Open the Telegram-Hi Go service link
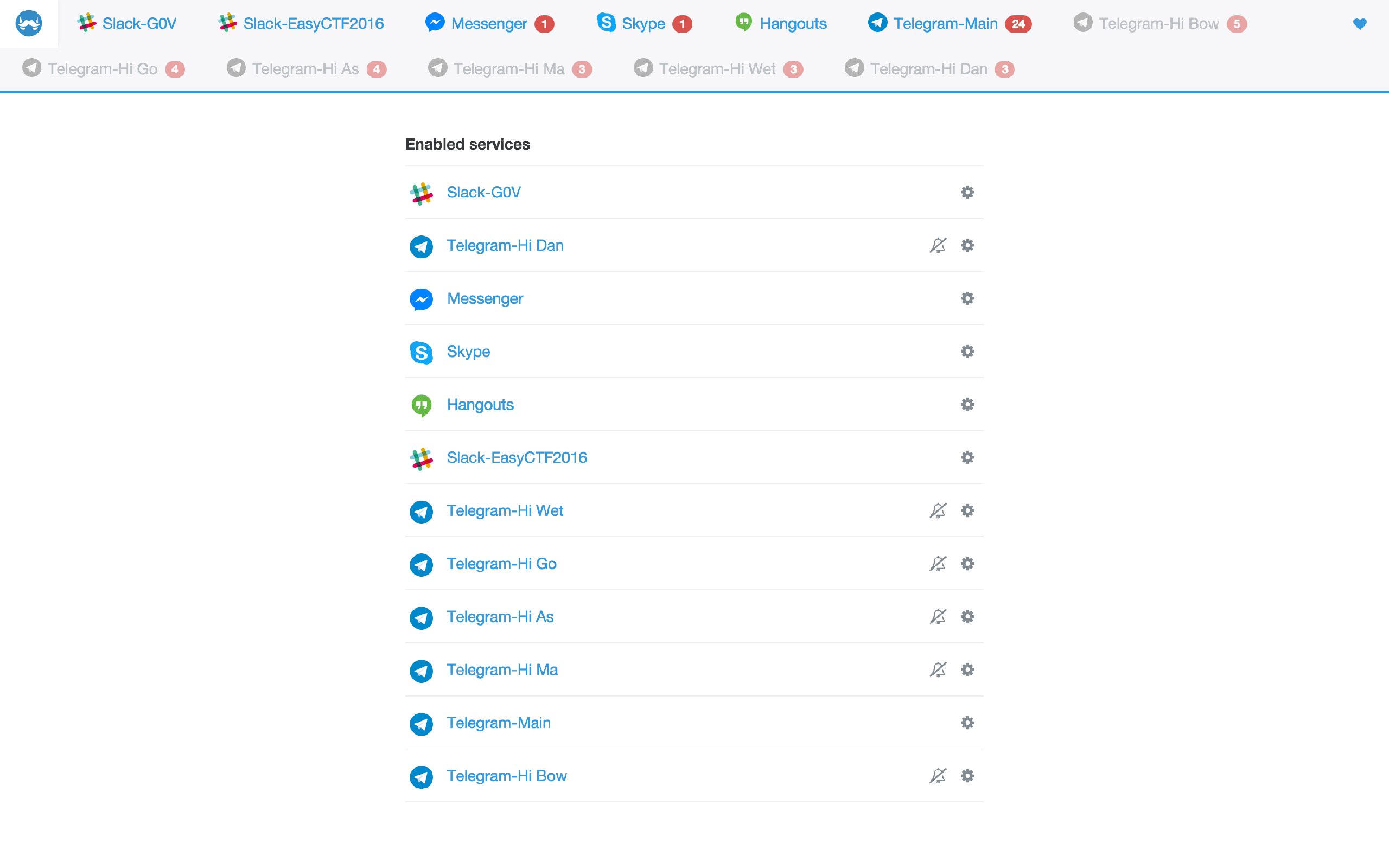Image resolution: width=1389 pixels, height=868 pixels. tap(502, 564)
